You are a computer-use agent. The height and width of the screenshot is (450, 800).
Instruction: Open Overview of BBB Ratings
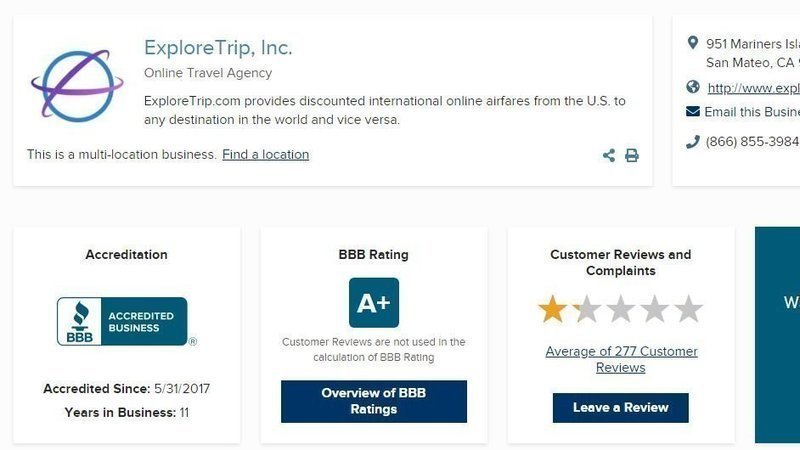click(x=374, y=402)
